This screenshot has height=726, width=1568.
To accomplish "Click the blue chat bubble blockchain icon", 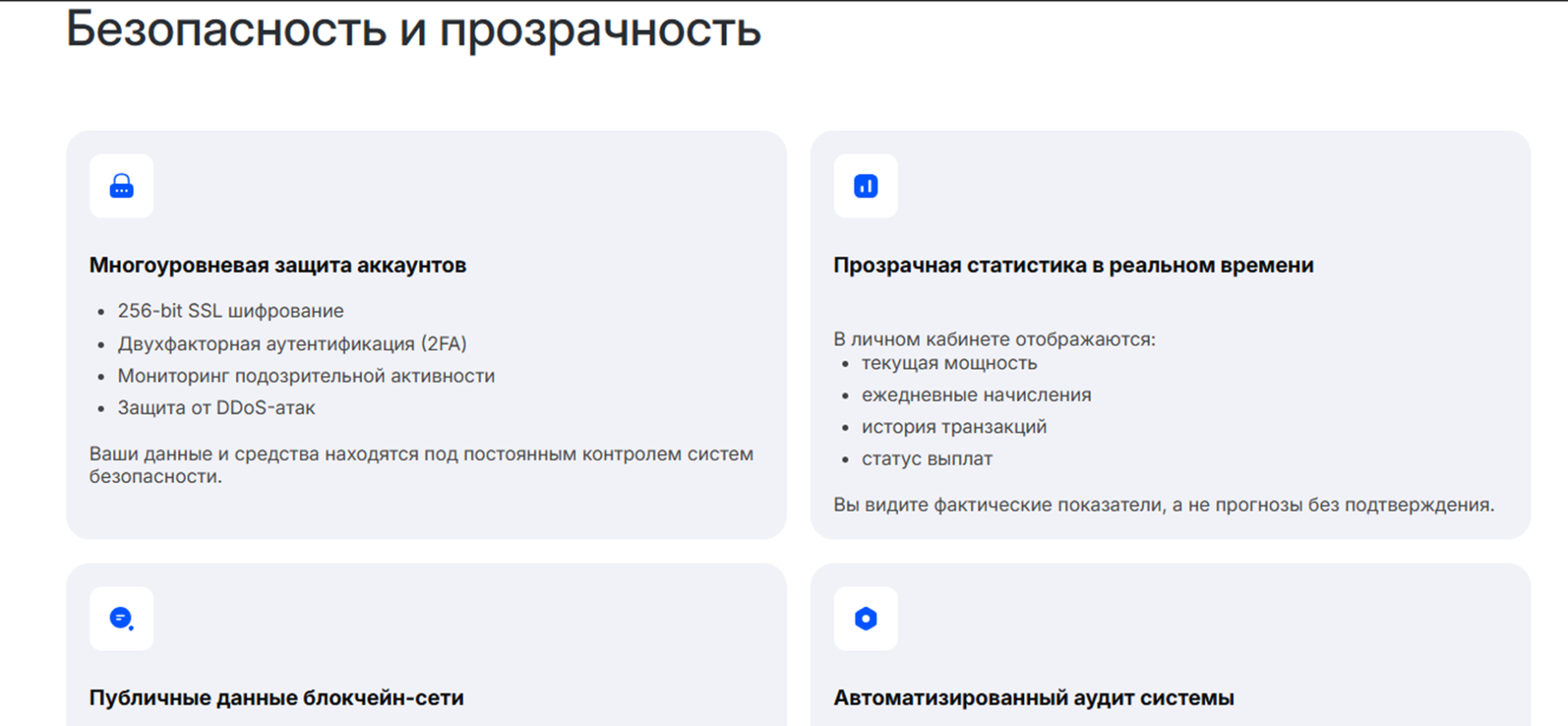I will click(x=121, y=619).
